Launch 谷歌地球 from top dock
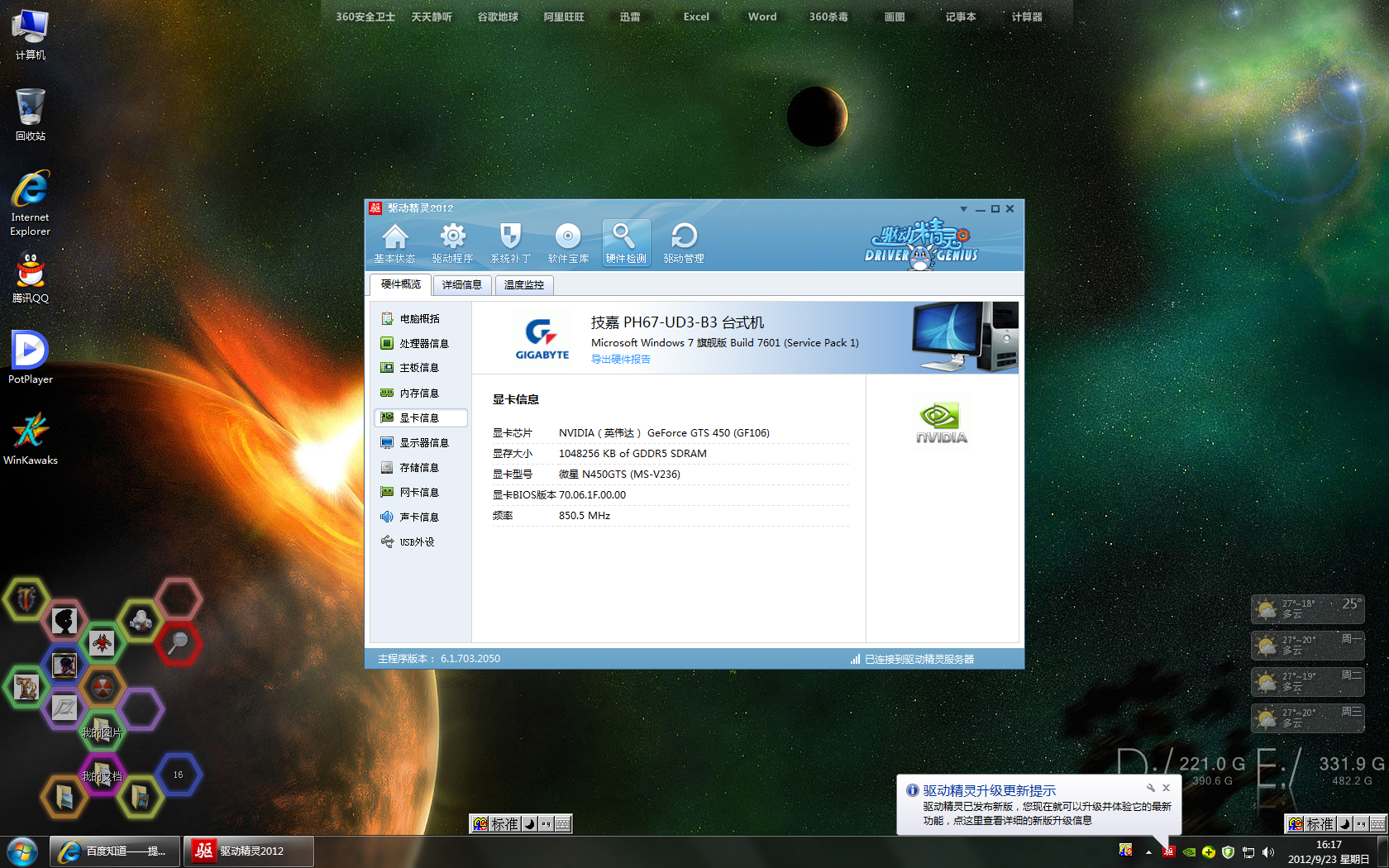Viewport: 1389px width, 868px height. pyautogui.click(x=498, y=17)
